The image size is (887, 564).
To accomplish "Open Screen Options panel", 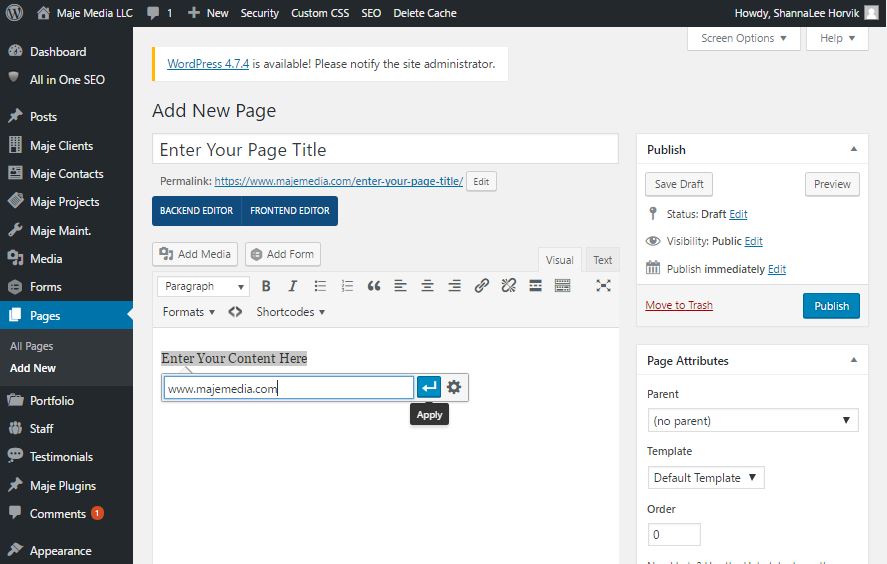I will 744,38.
